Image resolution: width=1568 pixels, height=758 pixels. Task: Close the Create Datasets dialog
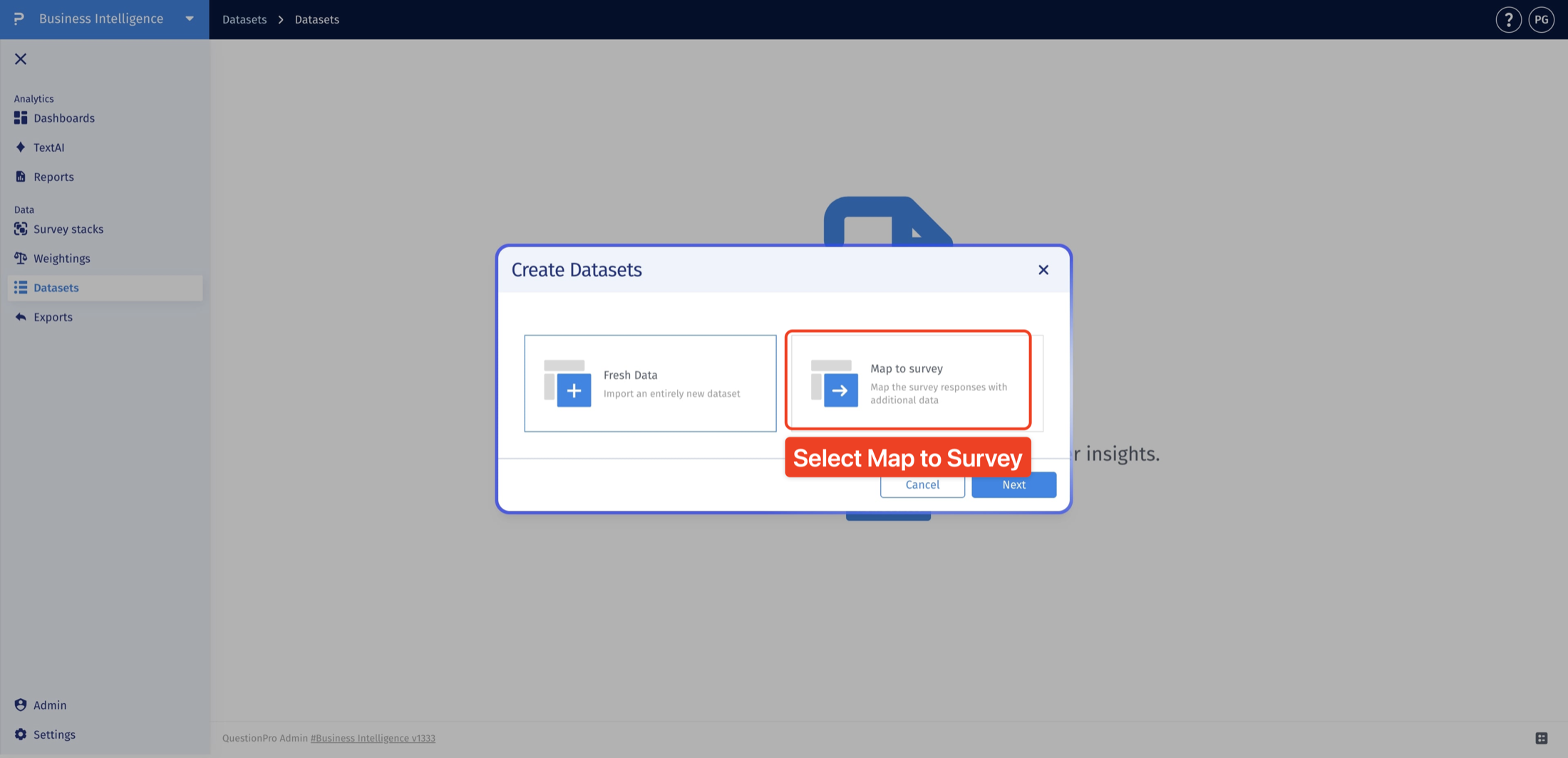pyautogui.click(x=1043, y=269)
